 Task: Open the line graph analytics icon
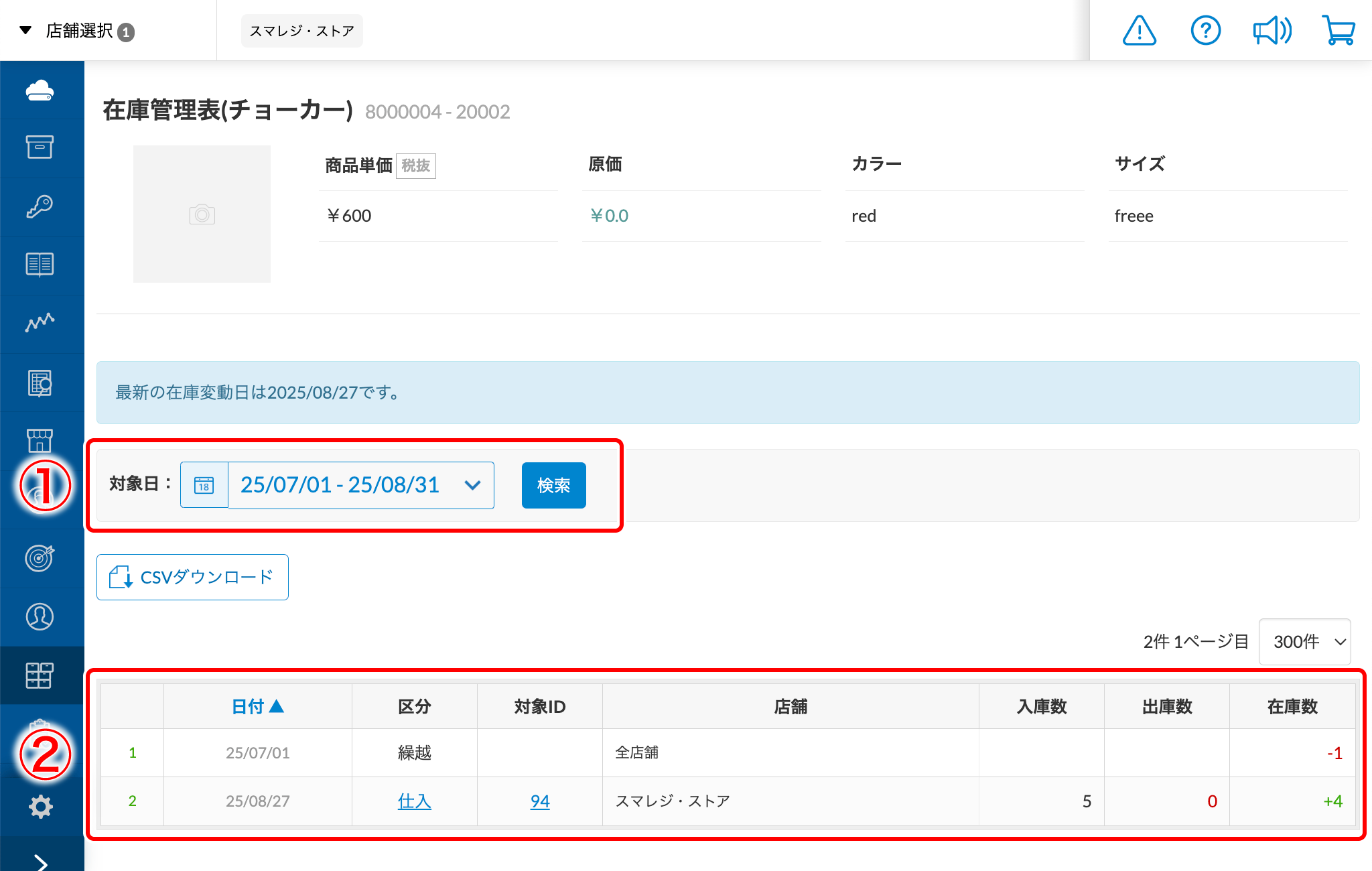[x=40, y=323]
